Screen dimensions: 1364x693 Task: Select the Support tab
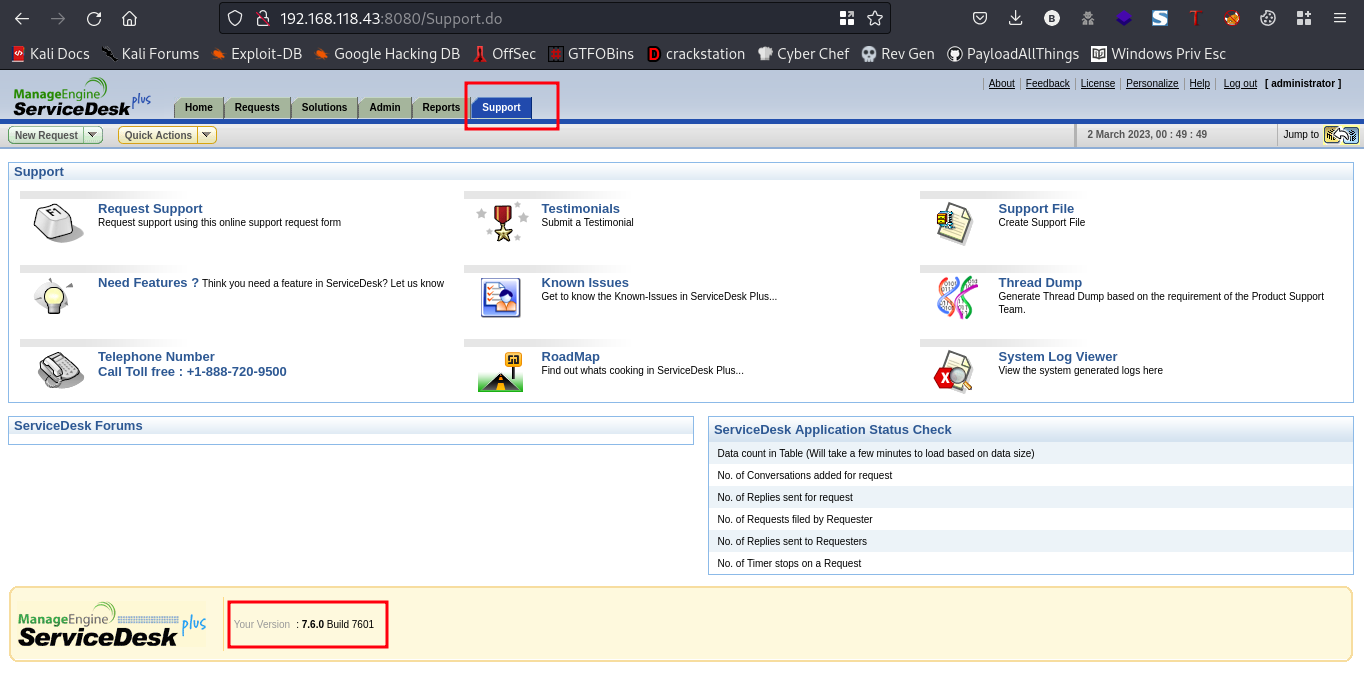pyautogui.click(x=502, y=108)
